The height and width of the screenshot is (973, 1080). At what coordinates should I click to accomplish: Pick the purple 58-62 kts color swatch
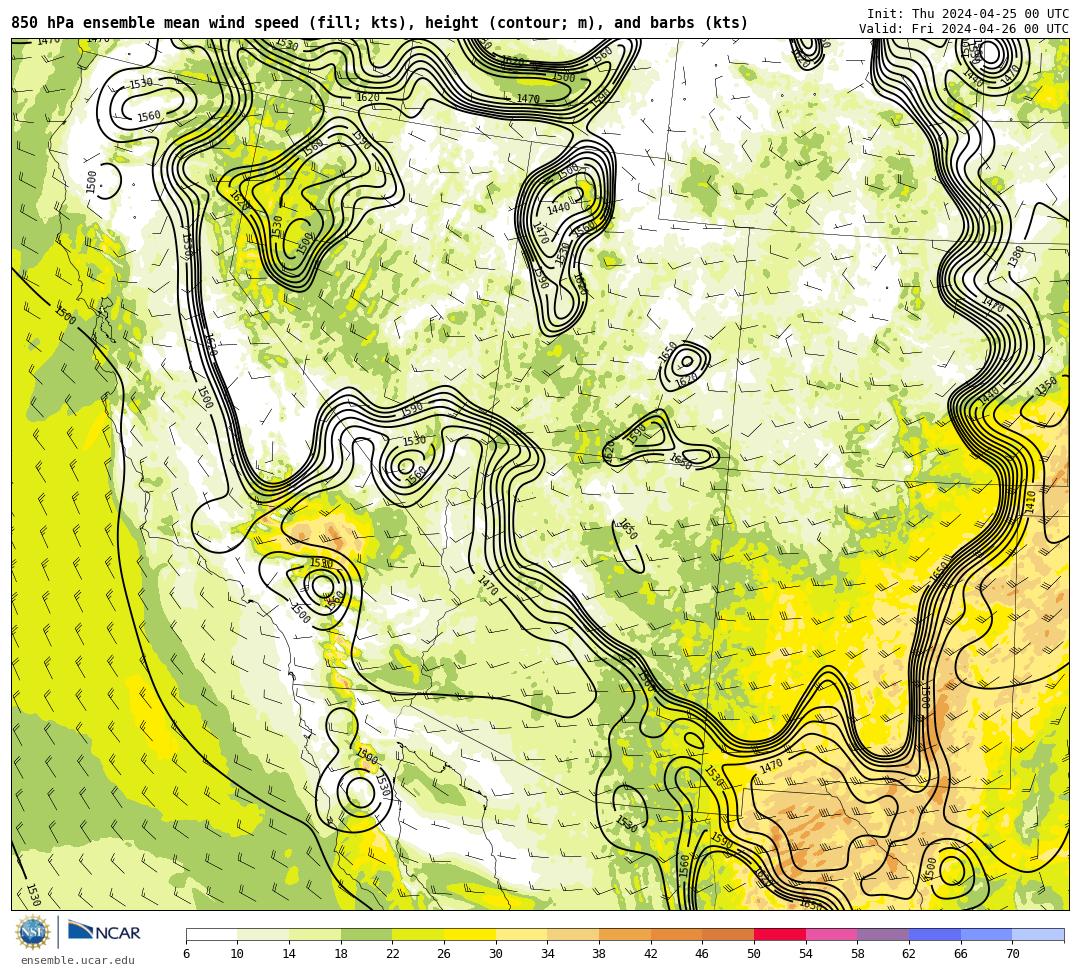pyautogui.click(x=883, y=934)
